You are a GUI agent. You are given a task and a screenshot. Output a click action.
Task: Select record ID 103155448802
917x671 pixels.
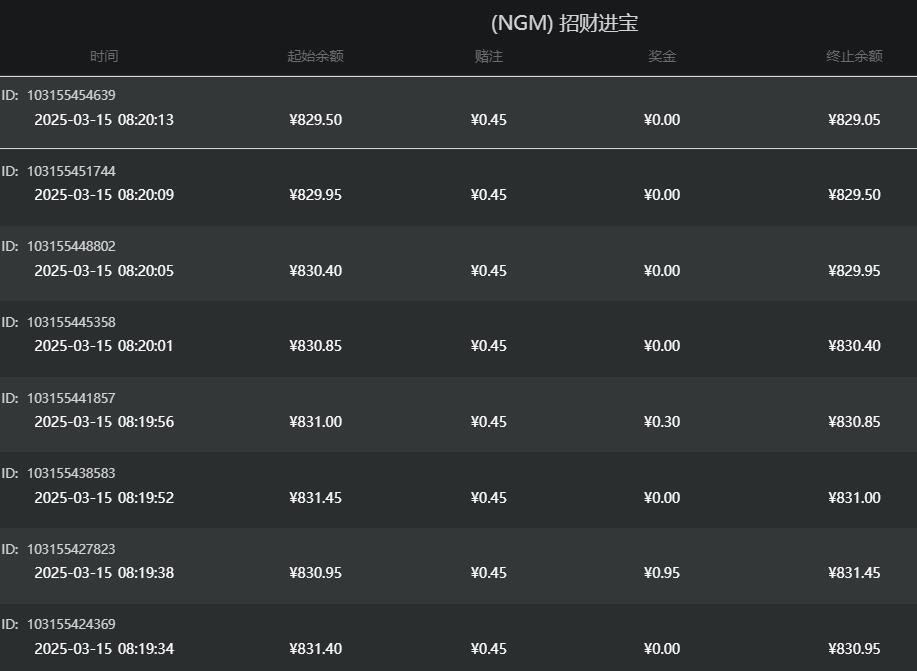tap(71, 246)
